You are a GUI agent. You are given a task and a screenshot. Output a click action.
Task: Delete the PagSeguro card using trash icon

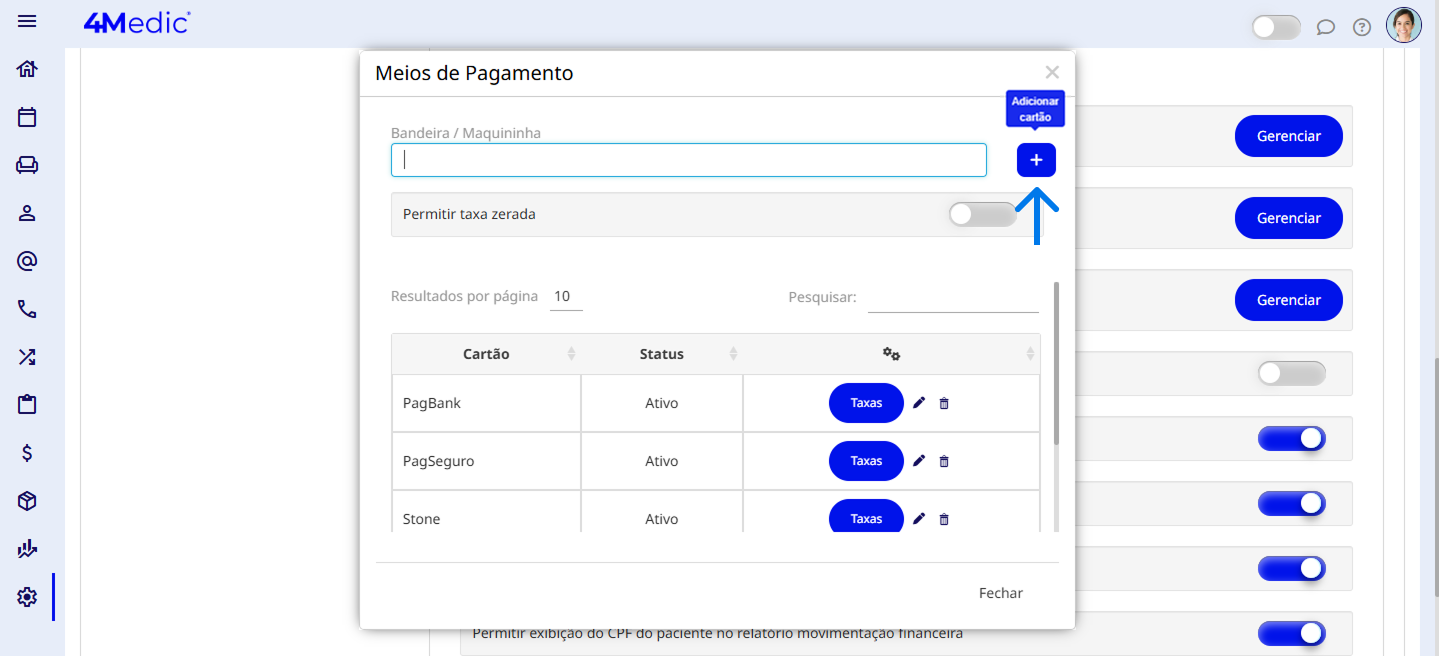click(x=944, y=461)
